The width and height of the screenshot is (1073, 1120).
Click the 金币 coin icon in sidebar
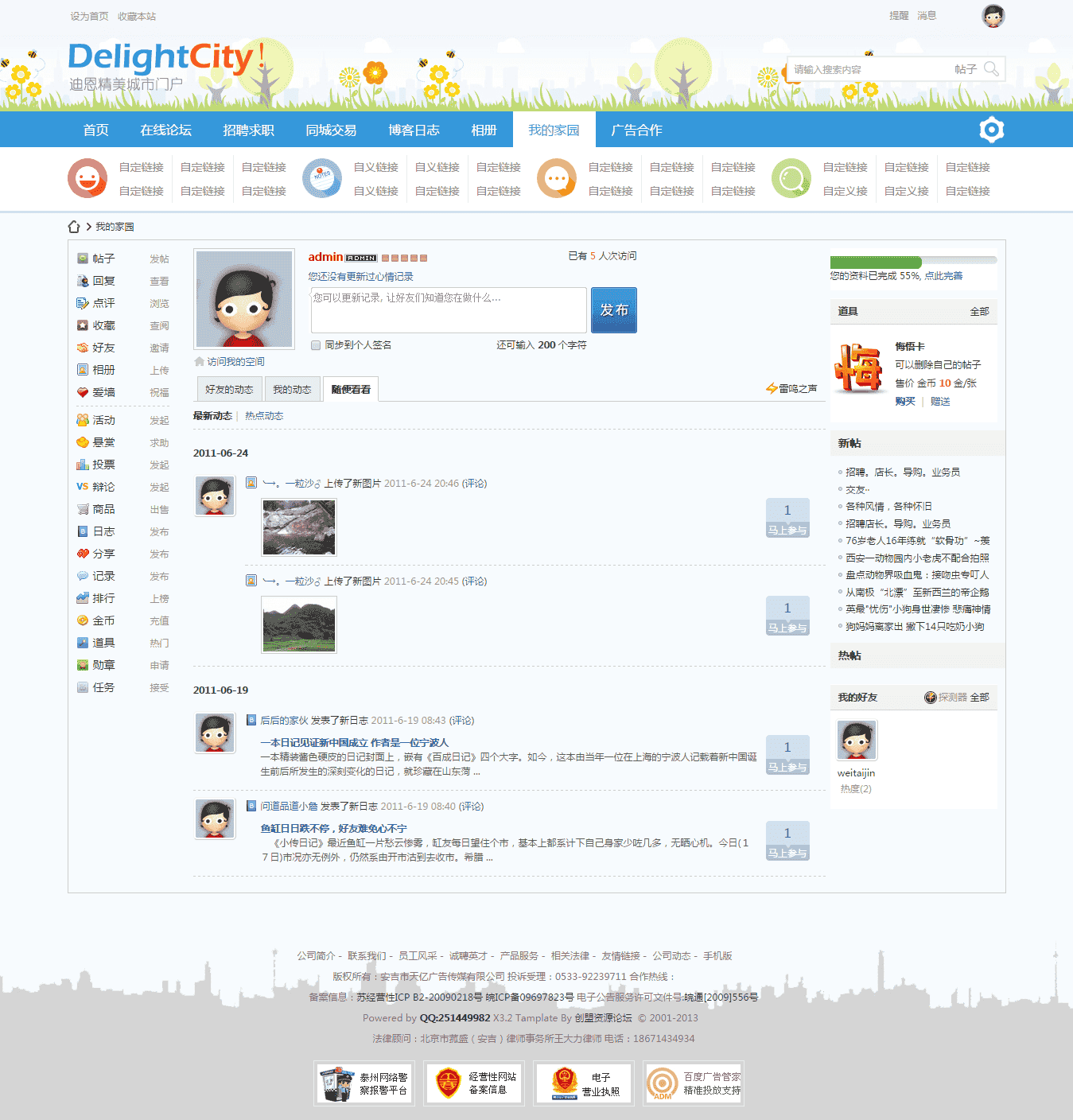pyautogui.click(x=83, y=620)
